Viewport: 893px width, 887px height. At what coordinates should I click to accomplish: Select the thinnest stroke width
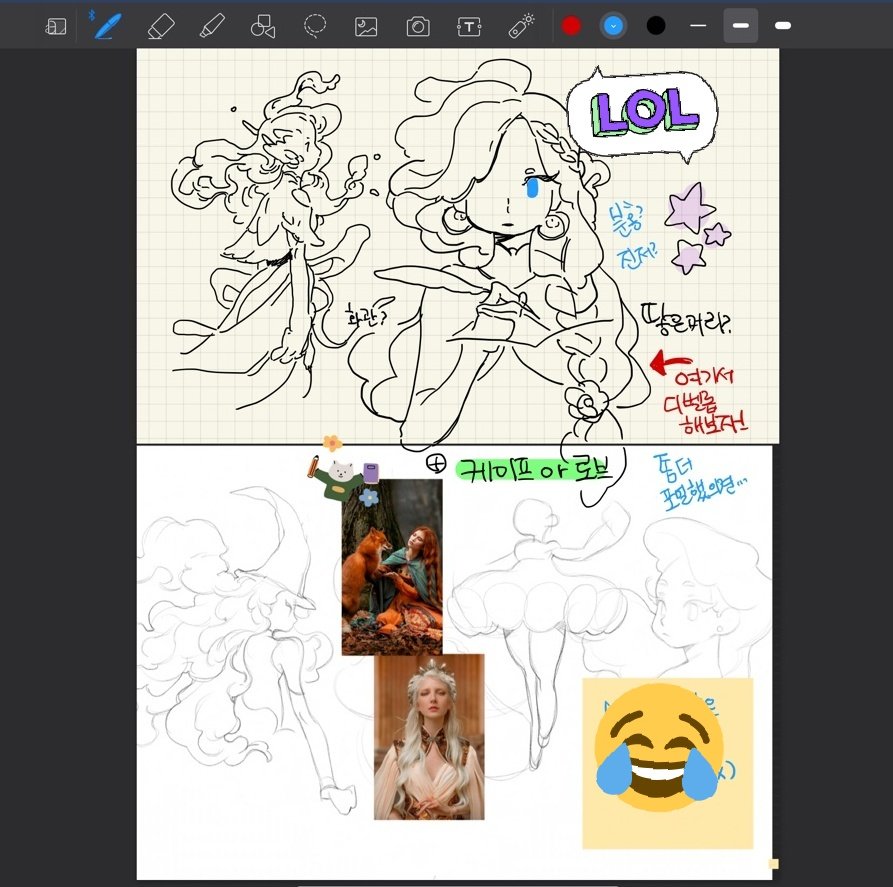coord(698,26)
